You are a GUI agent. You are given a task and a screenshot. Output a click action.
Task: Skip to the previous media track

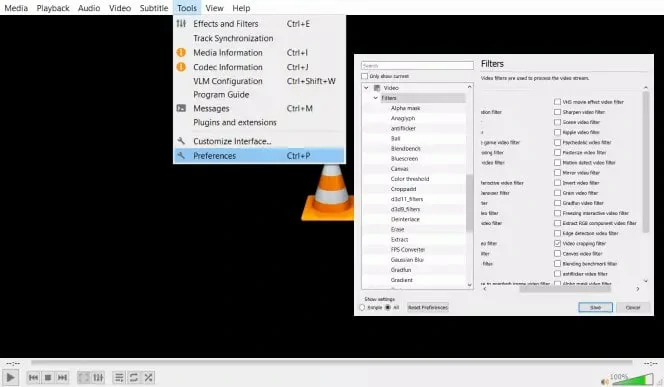[33, 377]
